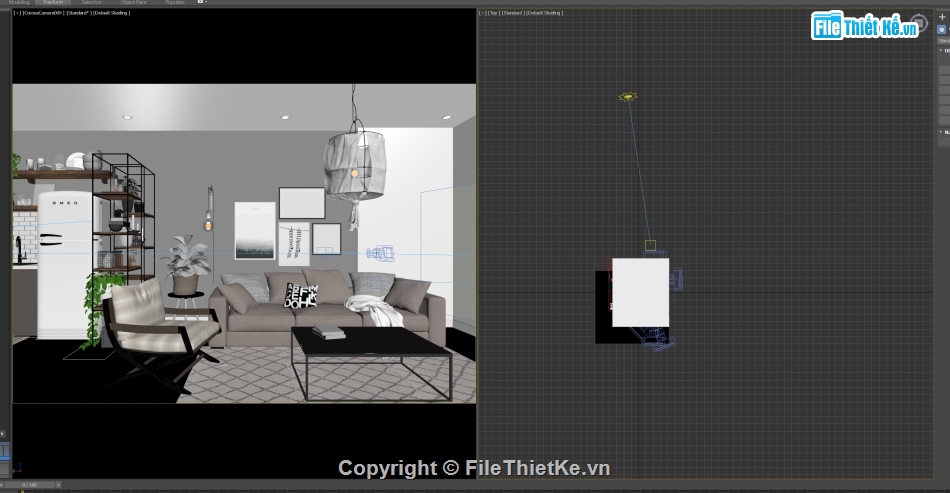The image size is (950, 493).
Task: Step to the previous frame on the time slider
Action: tap(2, 485)
